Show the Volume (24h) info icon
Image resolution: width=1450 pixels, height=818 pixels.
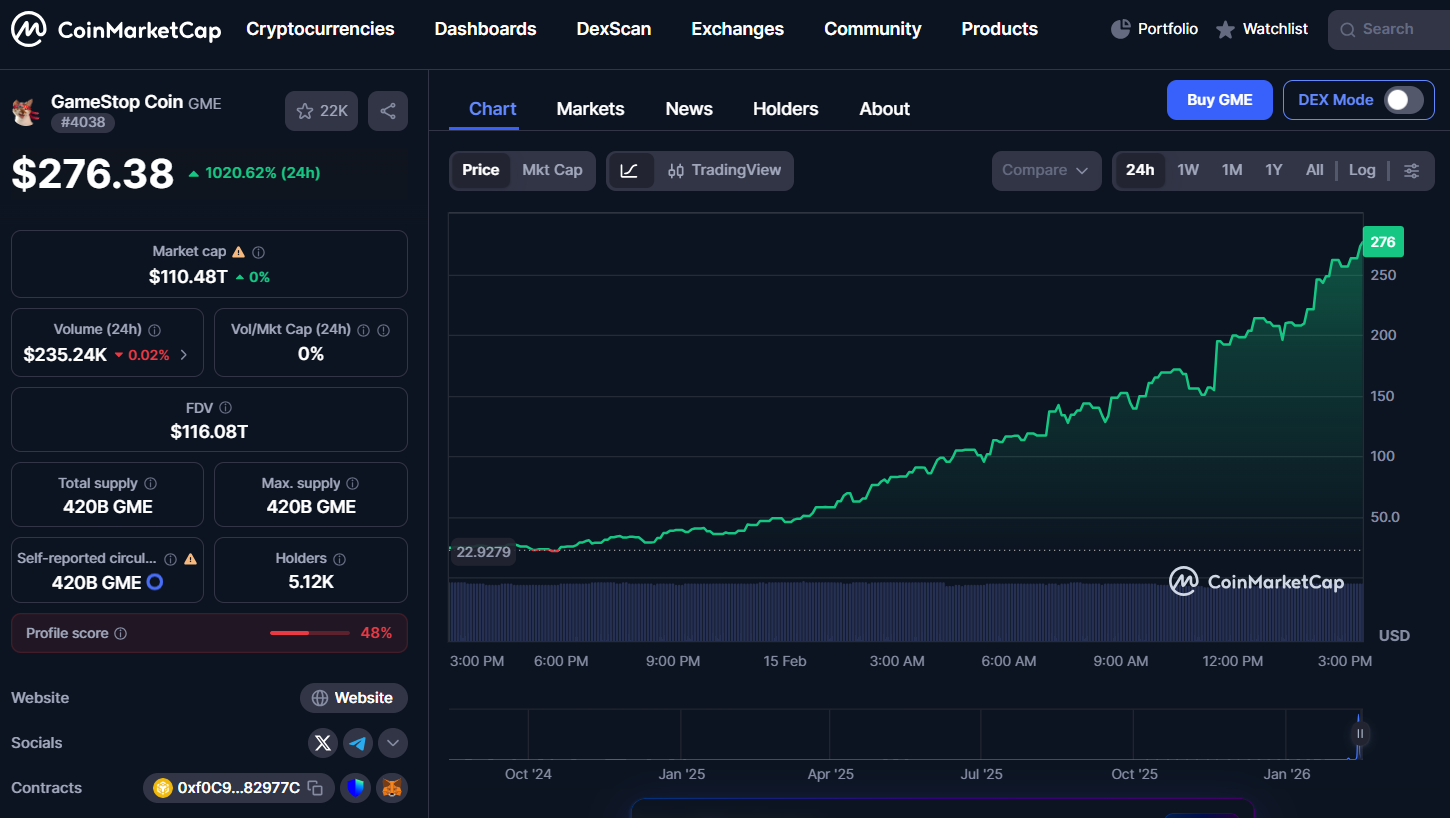pos(154,330)
